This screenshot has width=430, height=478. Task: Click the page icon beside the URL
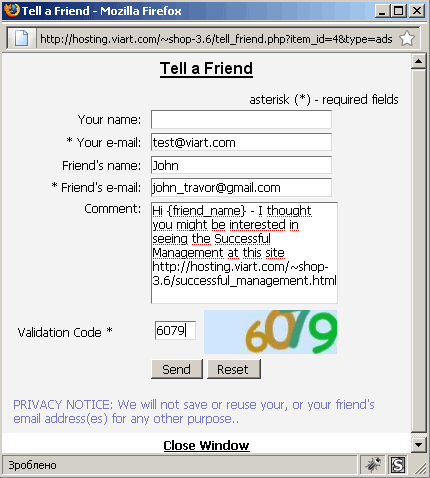(21, 38)
